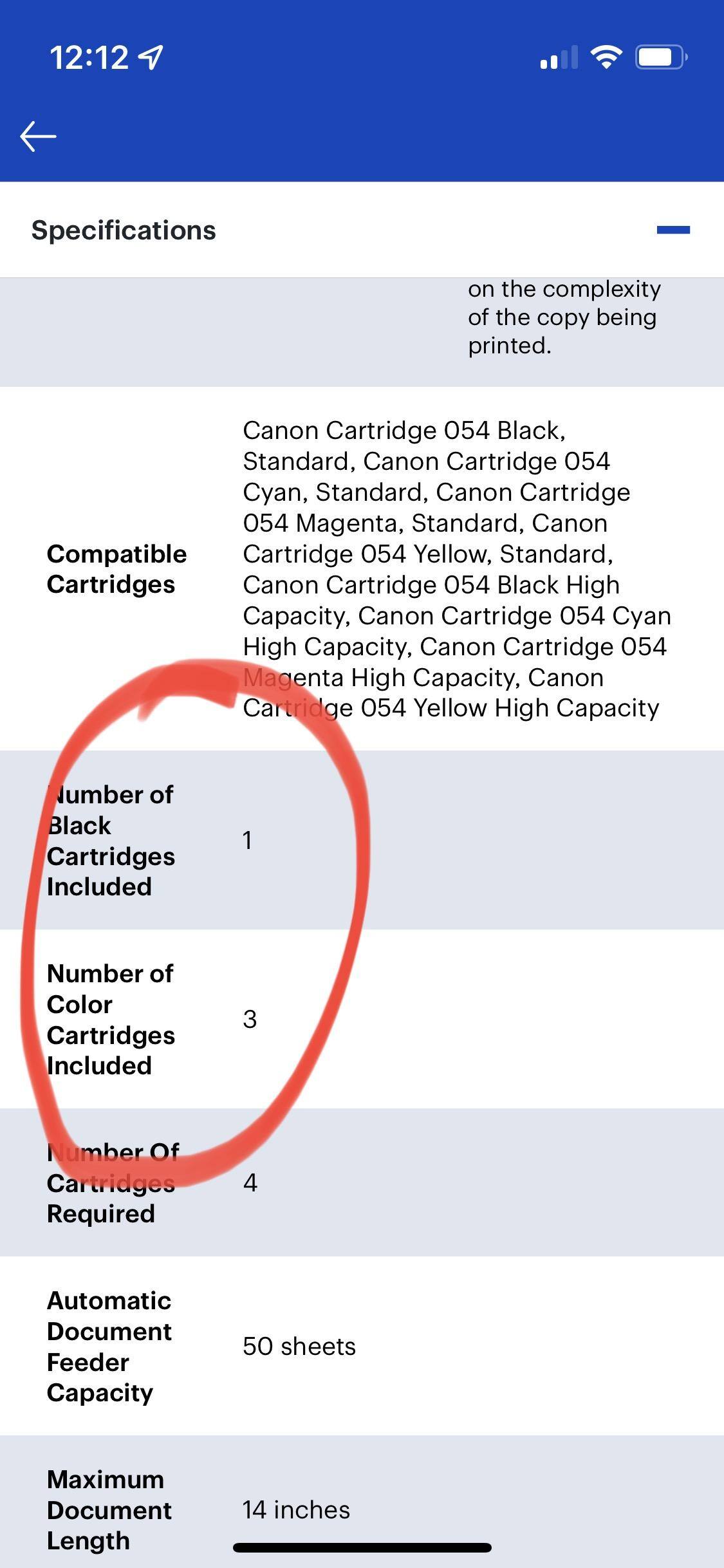Tap the back arrow in the header

(37, 136)
